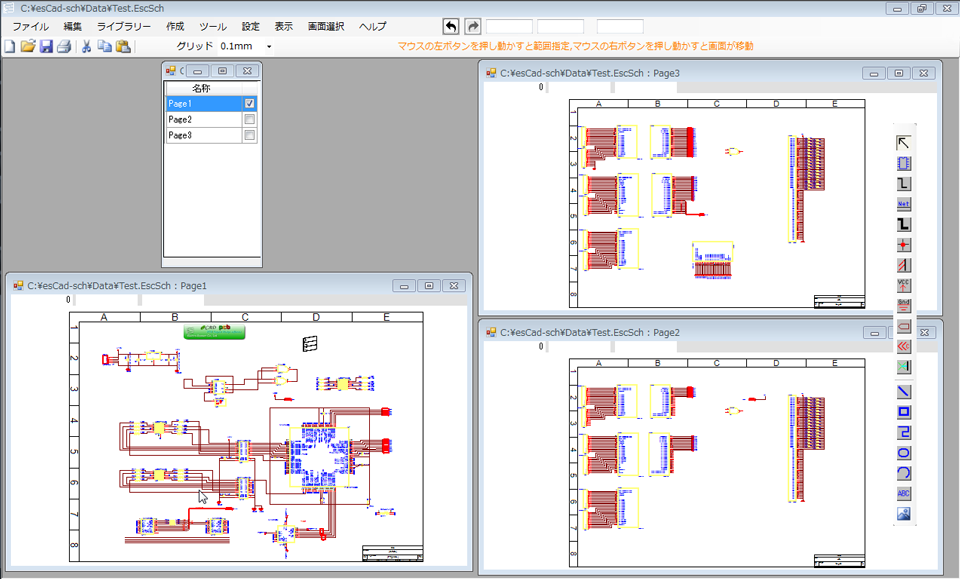Open the grid size 0.1mm dropdown
This screenshot has width=960, height=579.
pyautogui.click(x=269, y=47)
